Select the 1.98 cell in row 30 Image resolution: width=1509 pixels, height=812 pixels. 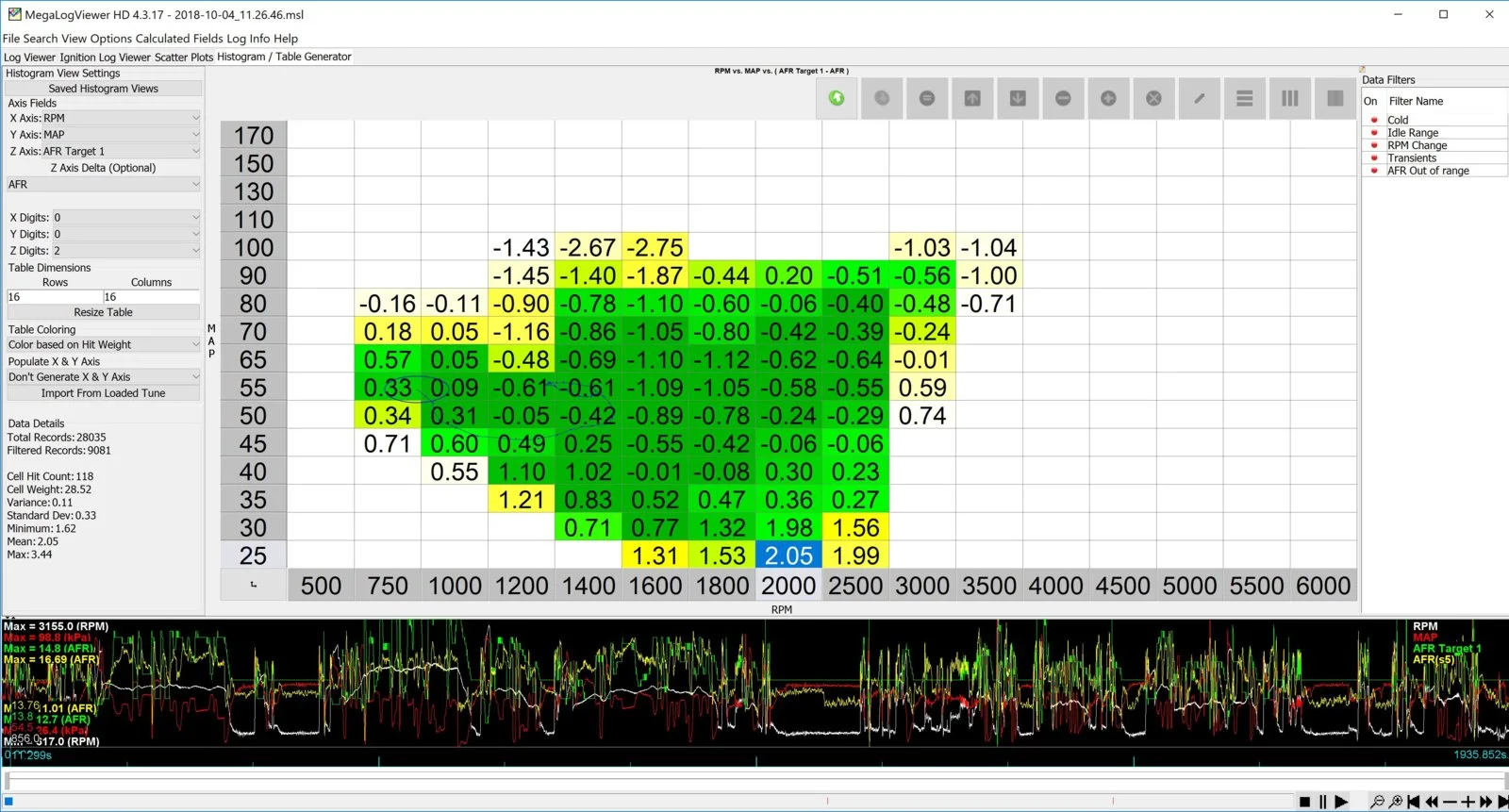click(788, 527)
